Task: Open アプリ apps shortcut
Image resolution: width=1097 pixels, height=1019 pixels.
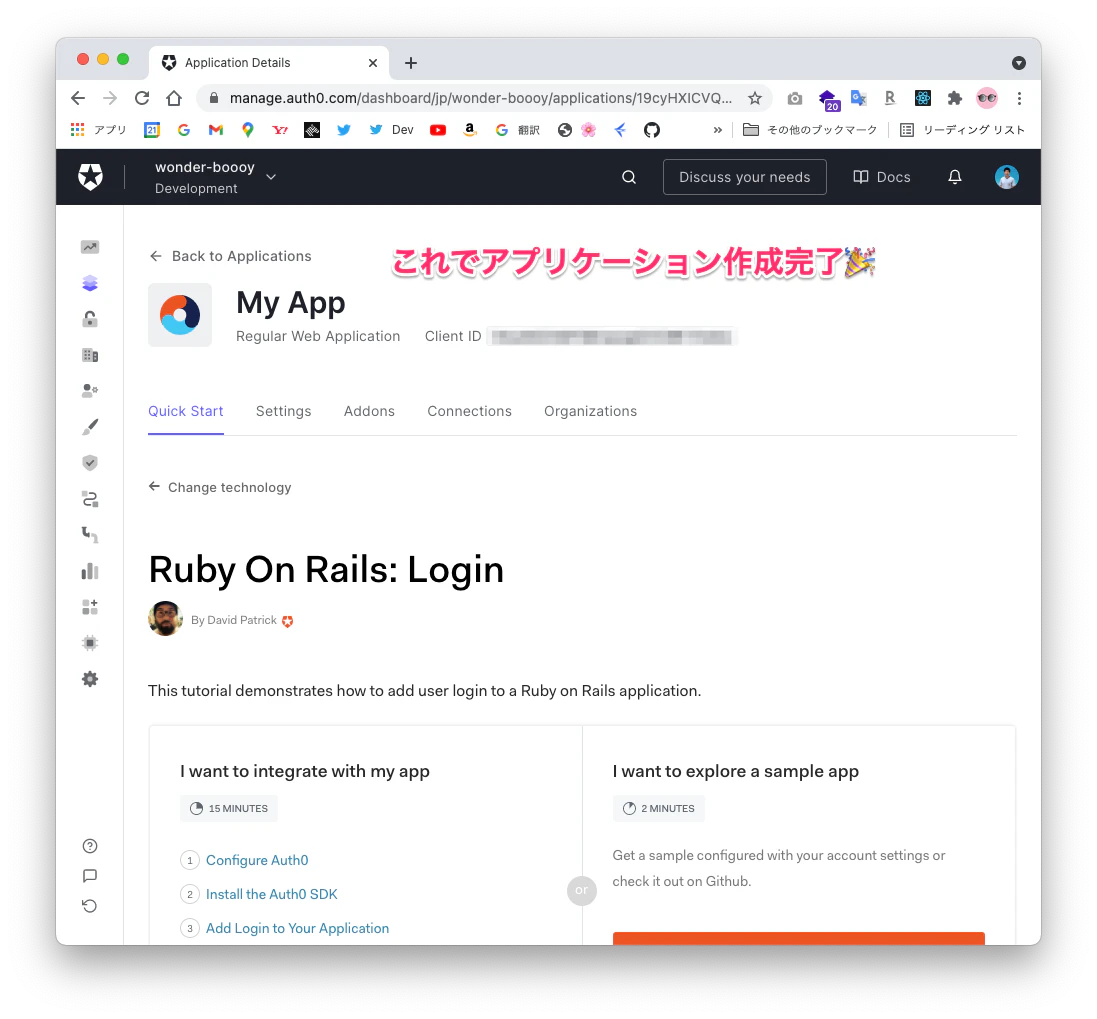Action: click(x=99, y=130)
